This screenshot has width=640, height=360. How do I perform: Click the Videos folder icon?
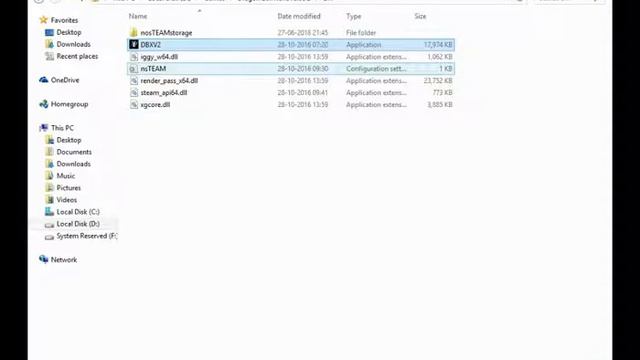point(49,200)
